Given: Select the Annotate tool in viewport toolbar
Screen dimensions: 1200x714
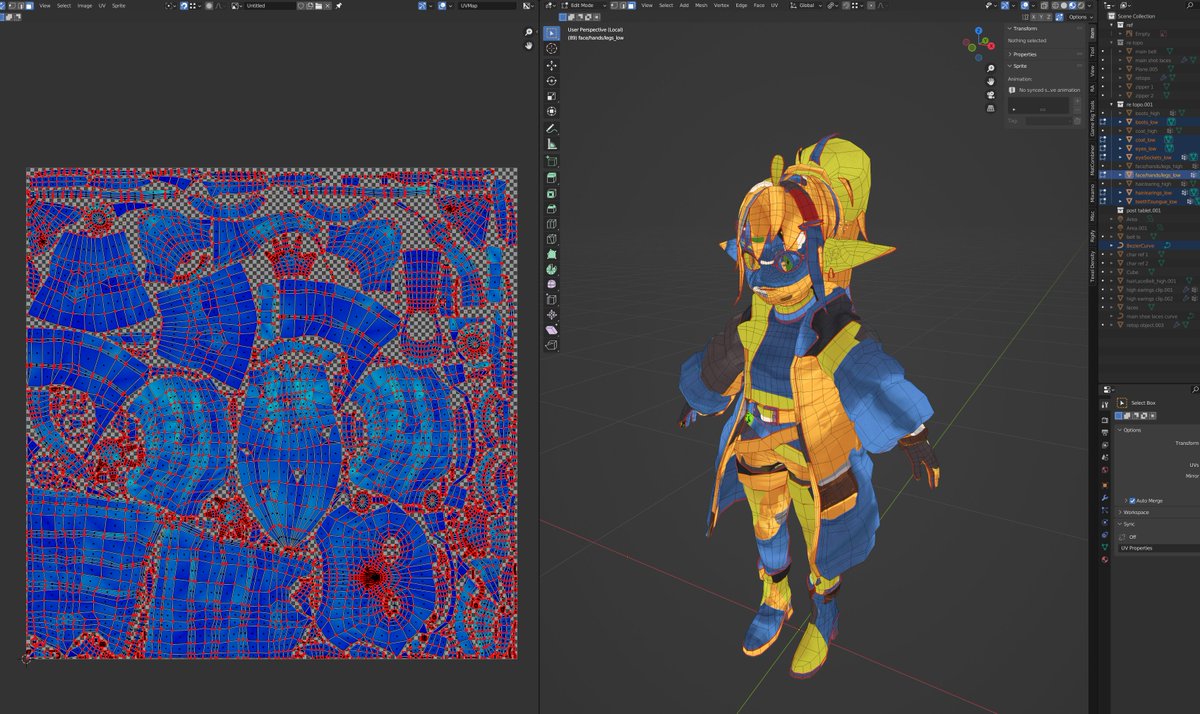Looking at the screenshot, I should pos(551,129).
